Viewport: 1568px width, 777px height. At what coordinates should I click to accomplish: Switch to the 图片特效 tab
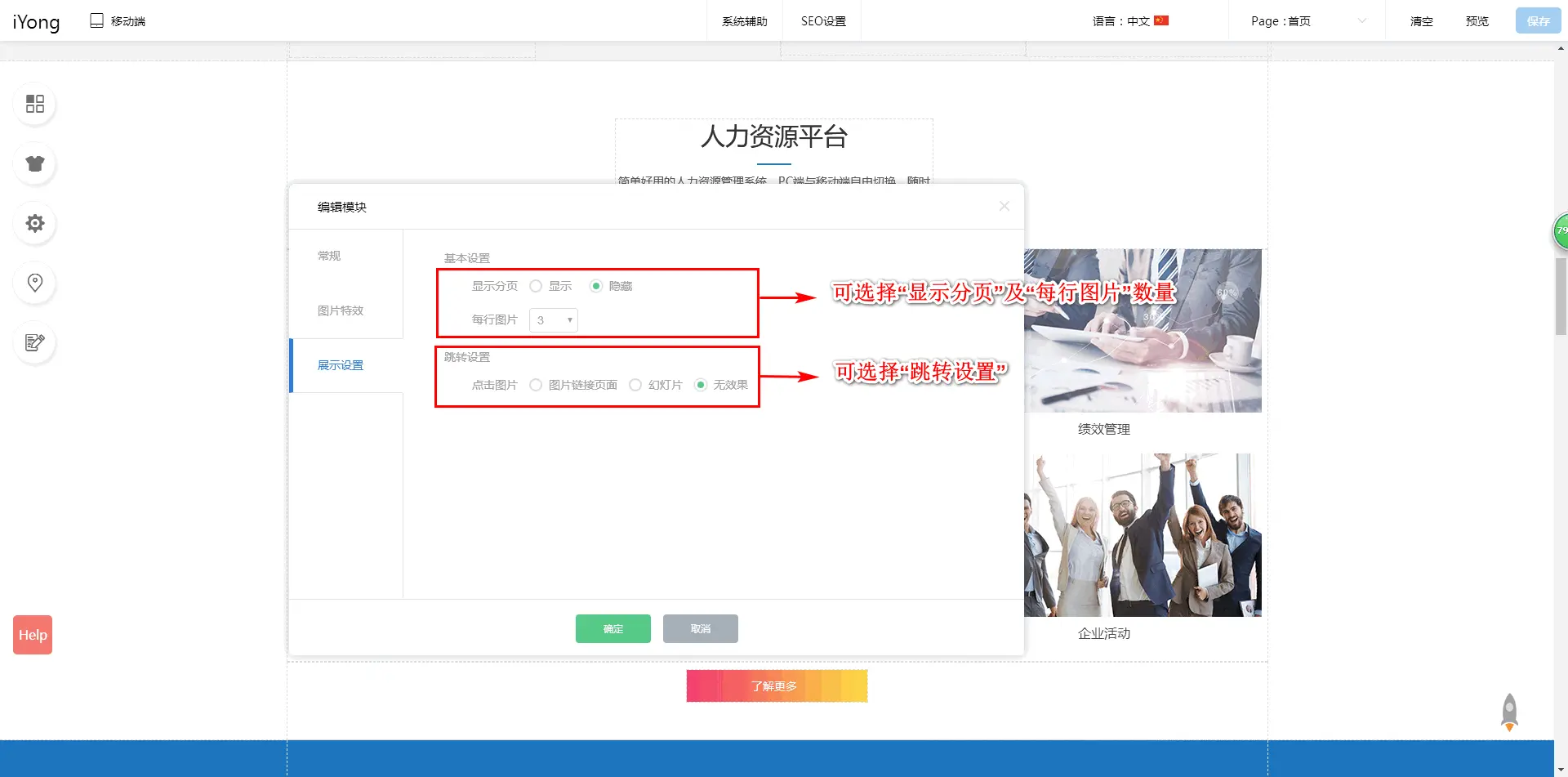(341, 310)
